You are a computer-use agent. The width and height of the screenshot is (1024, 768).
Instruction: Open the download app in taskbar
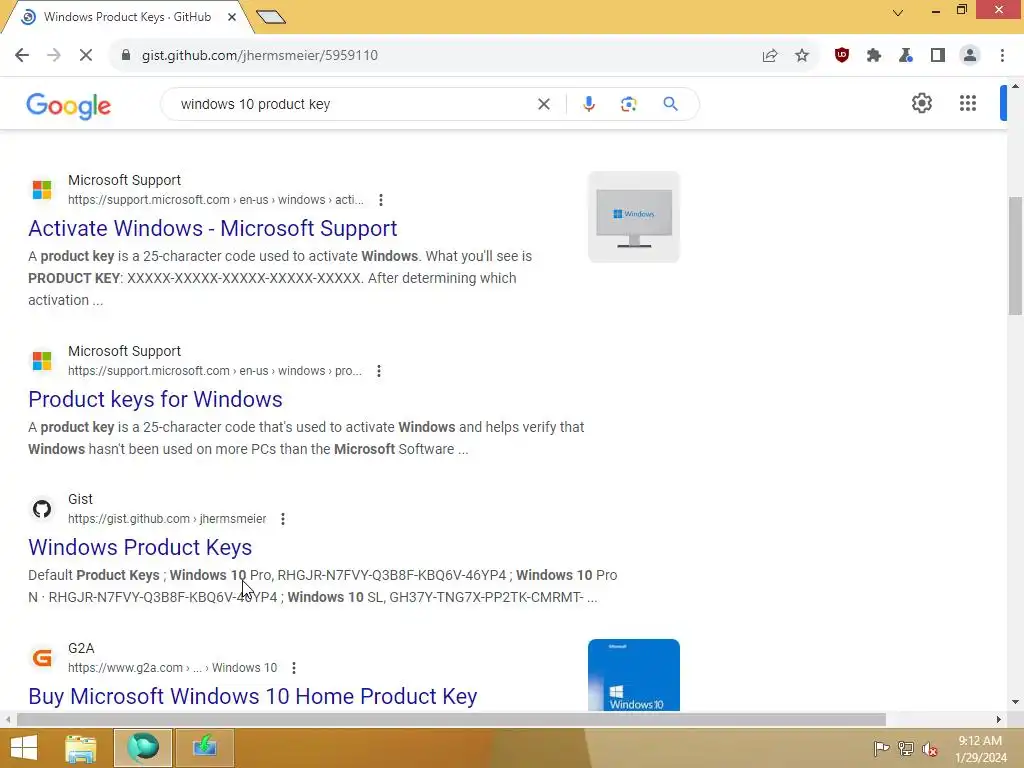tap(204, 748)
